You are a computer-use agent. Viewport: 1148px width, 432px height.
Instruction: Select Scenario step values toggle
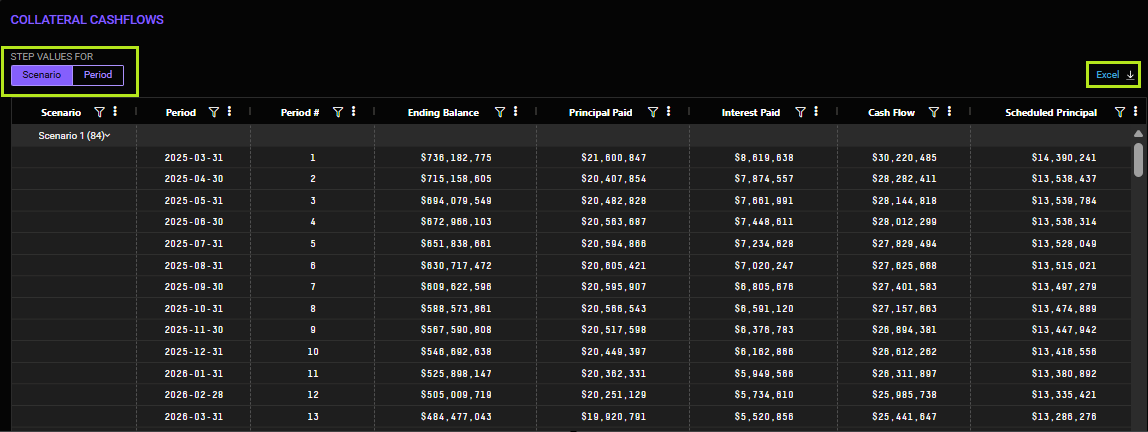[42, 75]
